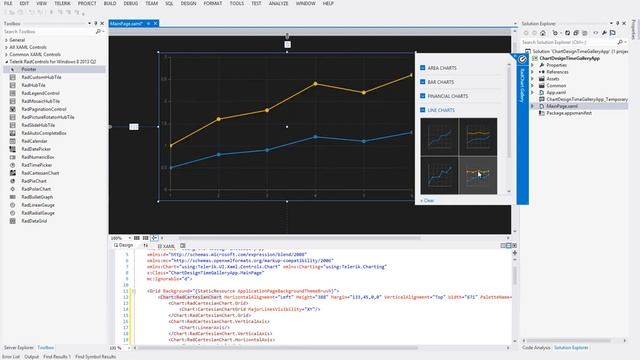Select RadLinearGauge in the Toolbox

click(38, 205)
